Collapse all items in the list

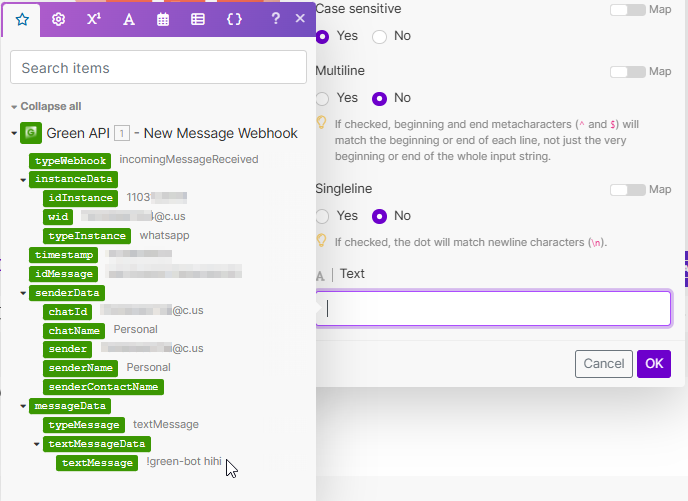(46, 106)
